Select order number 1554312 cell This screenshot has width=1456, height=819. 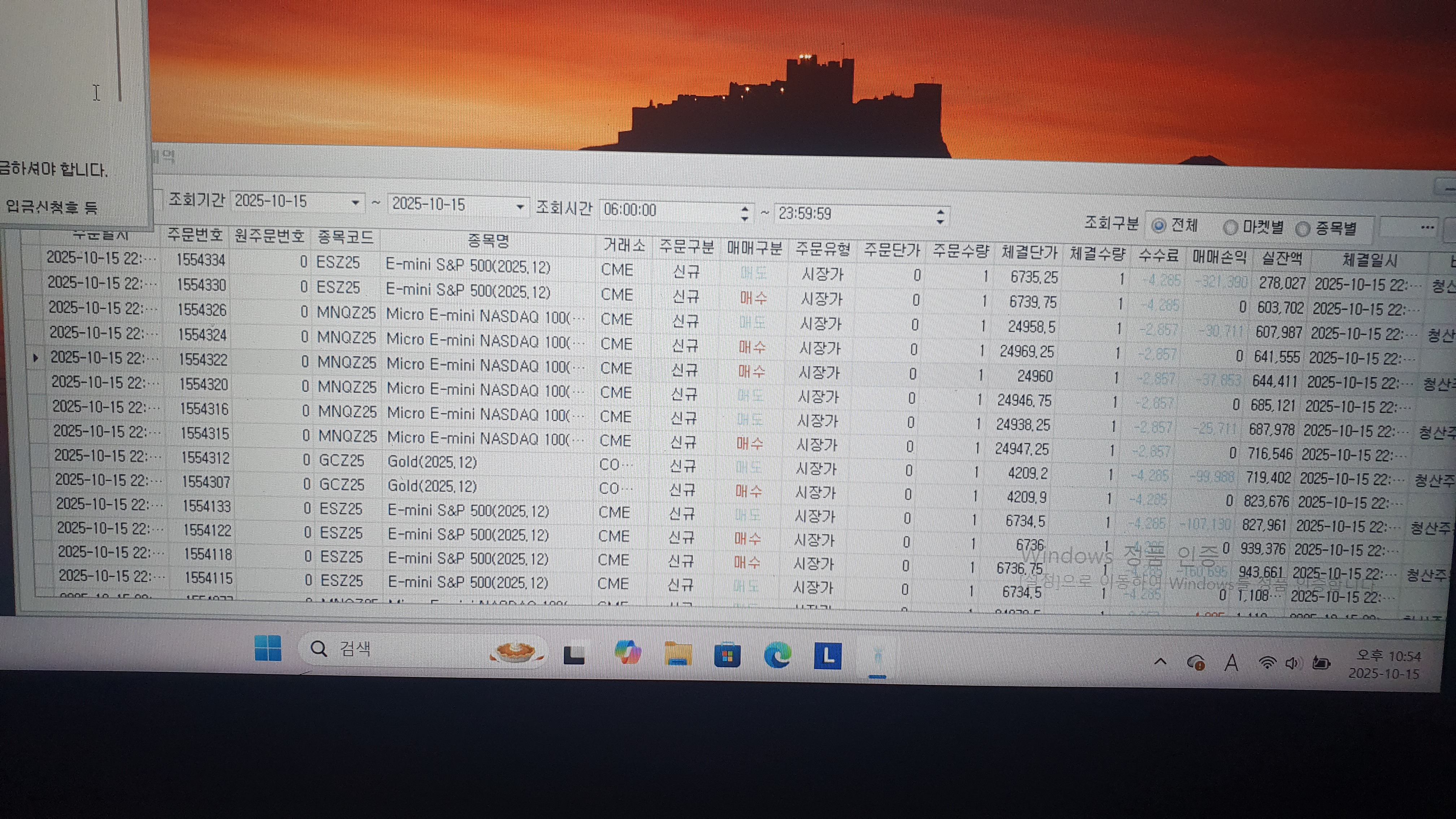[x=206, y=457]
